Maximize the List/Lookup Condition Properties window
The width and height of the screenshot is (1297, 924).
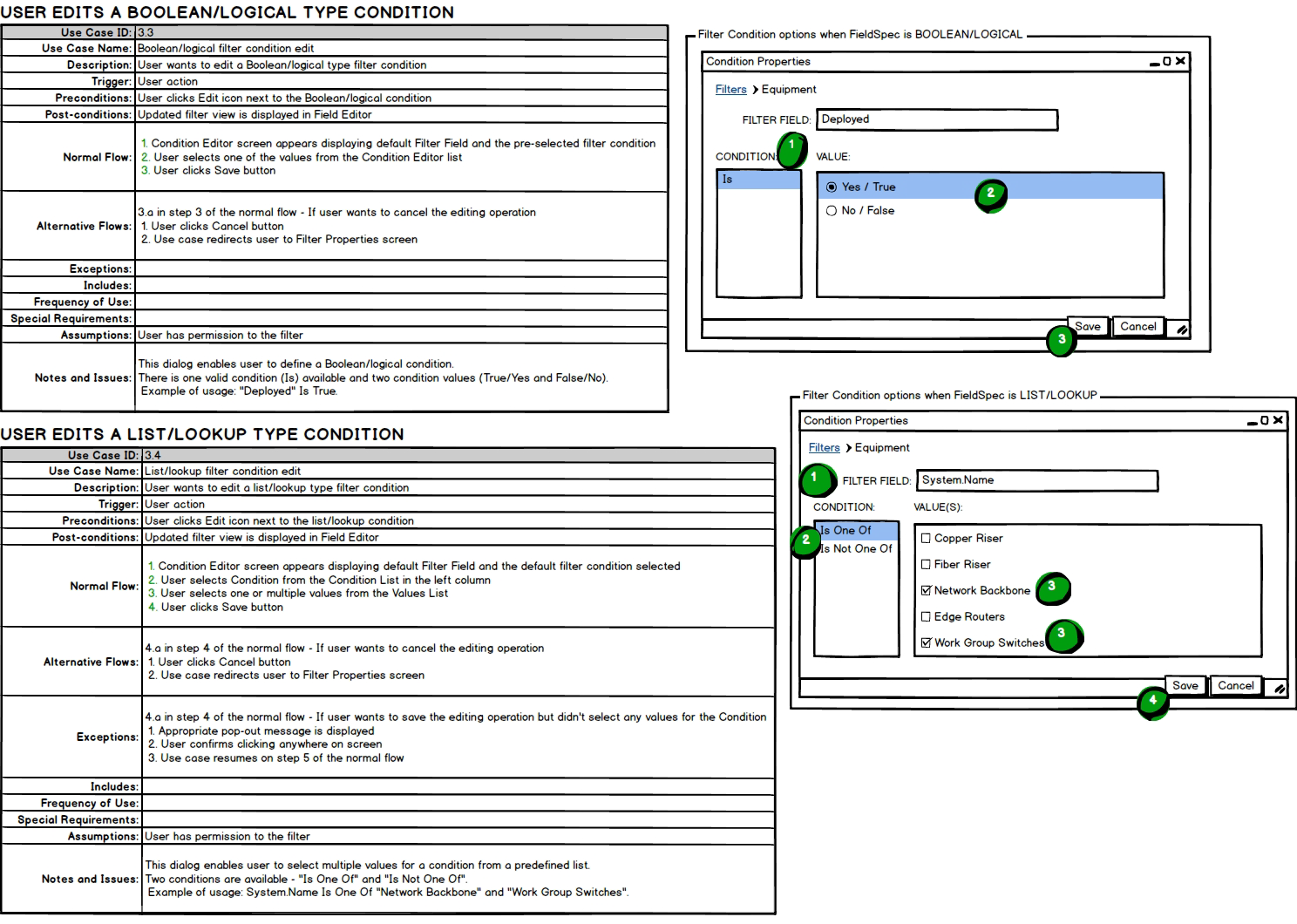[x=1265, y=420]
